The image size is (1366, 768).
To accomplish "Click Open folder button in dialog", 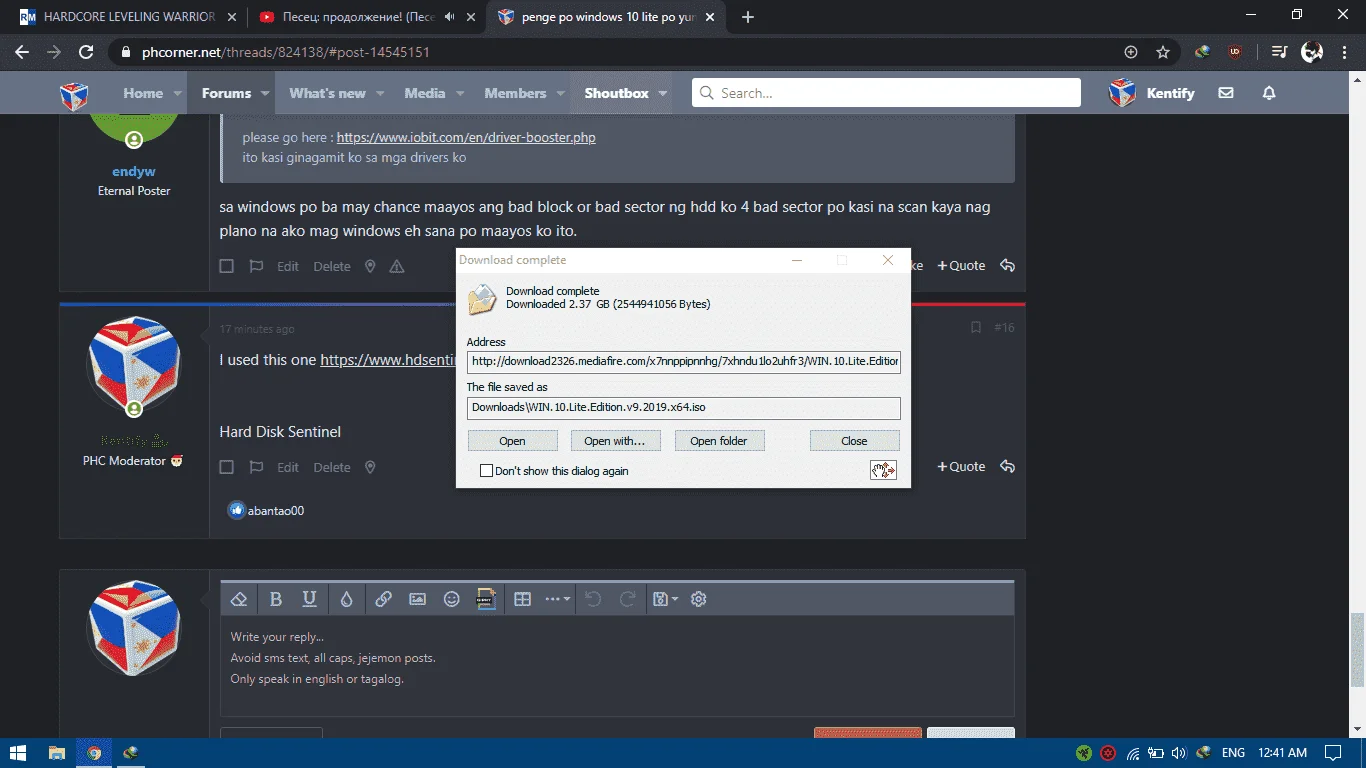I will (719, 441).
